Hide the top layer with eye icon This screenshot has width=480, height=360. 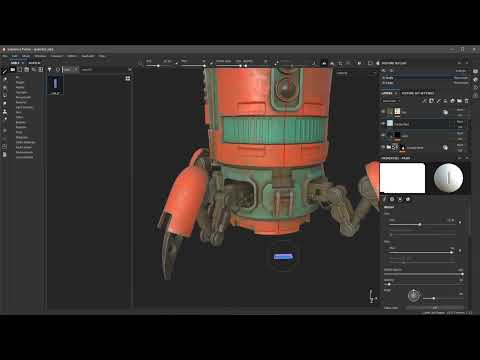click(383, 112)
